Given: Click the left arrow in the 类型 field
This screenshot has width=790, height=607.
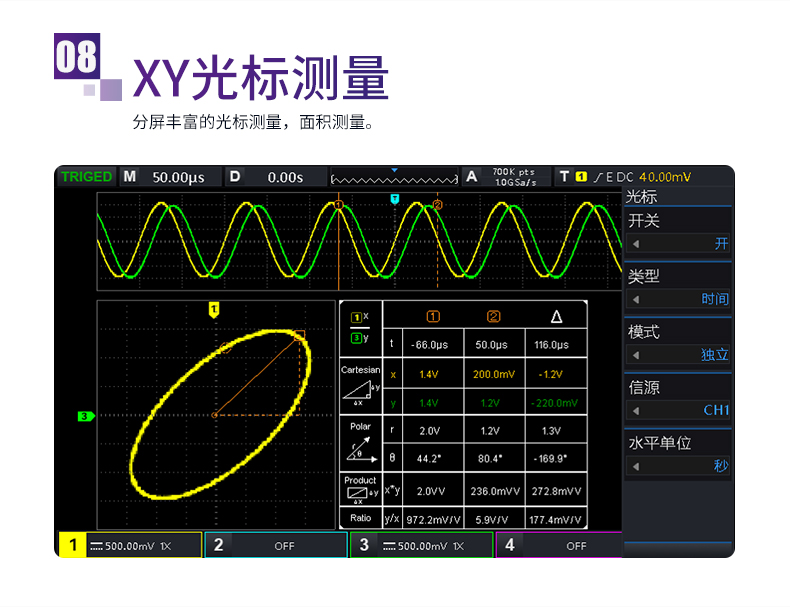Looking at the screenshot, I should (636, 299).
